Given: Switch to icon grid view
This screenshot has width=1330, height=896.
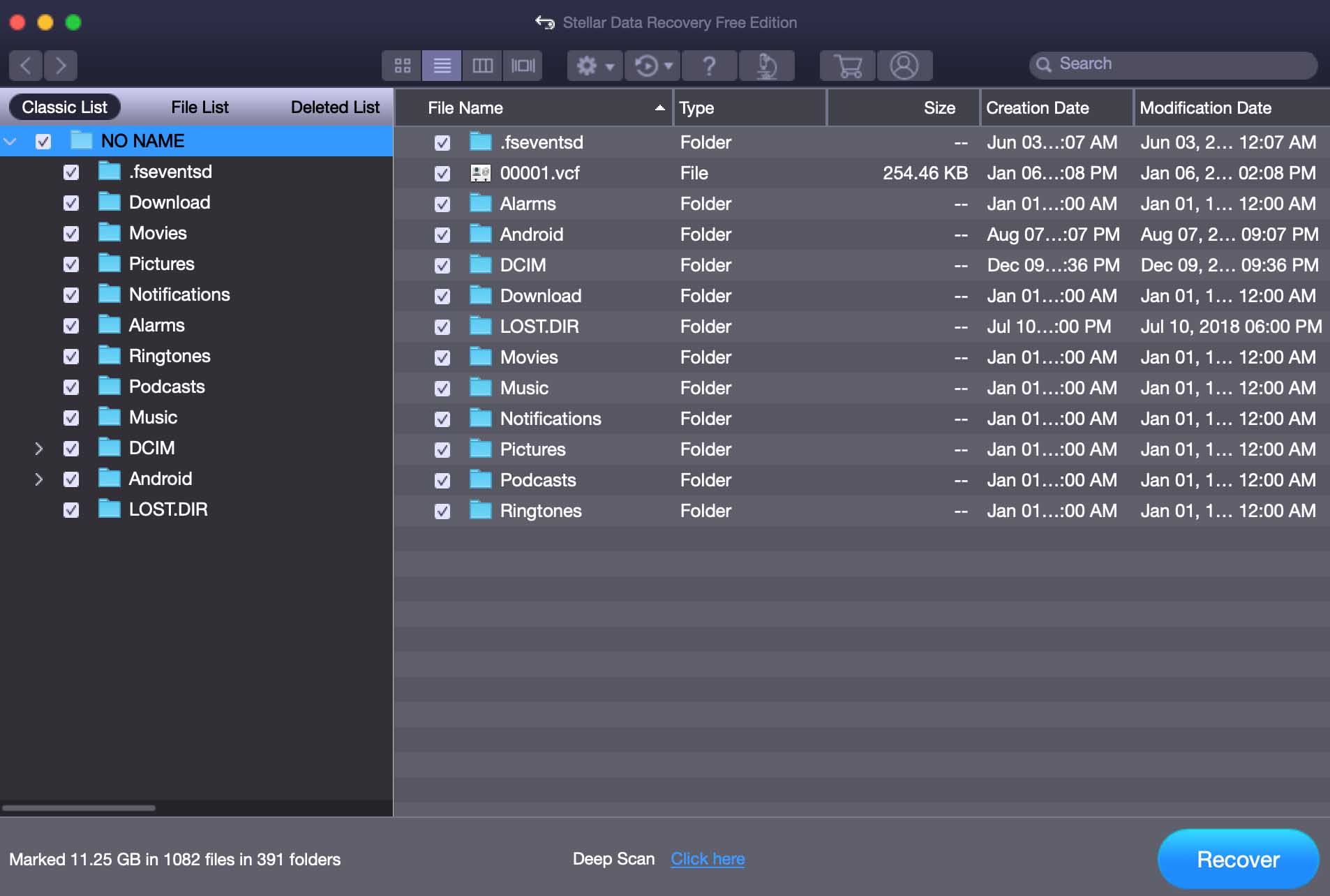Looking at the screenshot, I should click(x=402, y=66).
